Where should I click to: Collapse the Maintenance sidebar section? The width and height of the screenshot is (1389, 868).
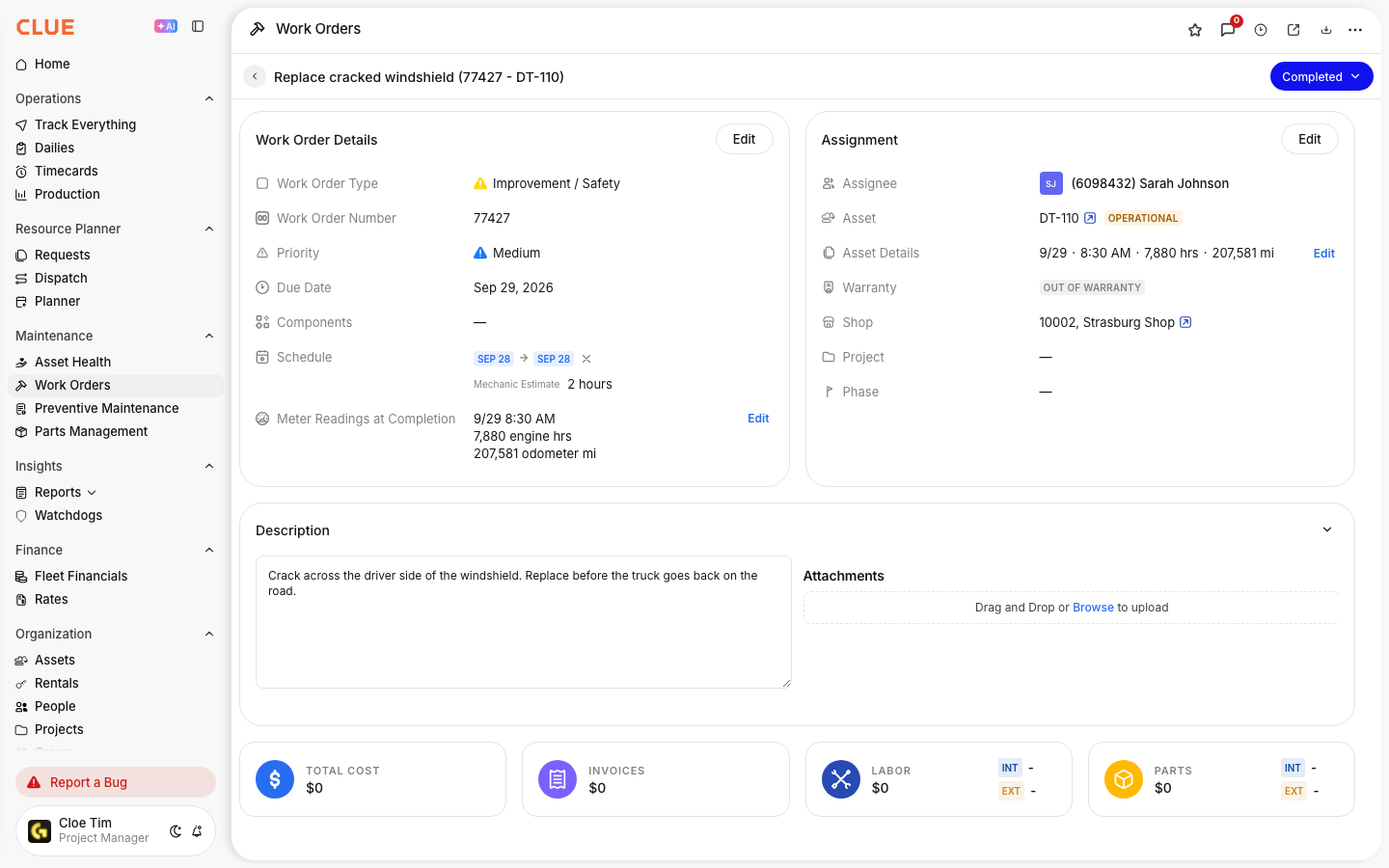(209, 336)
